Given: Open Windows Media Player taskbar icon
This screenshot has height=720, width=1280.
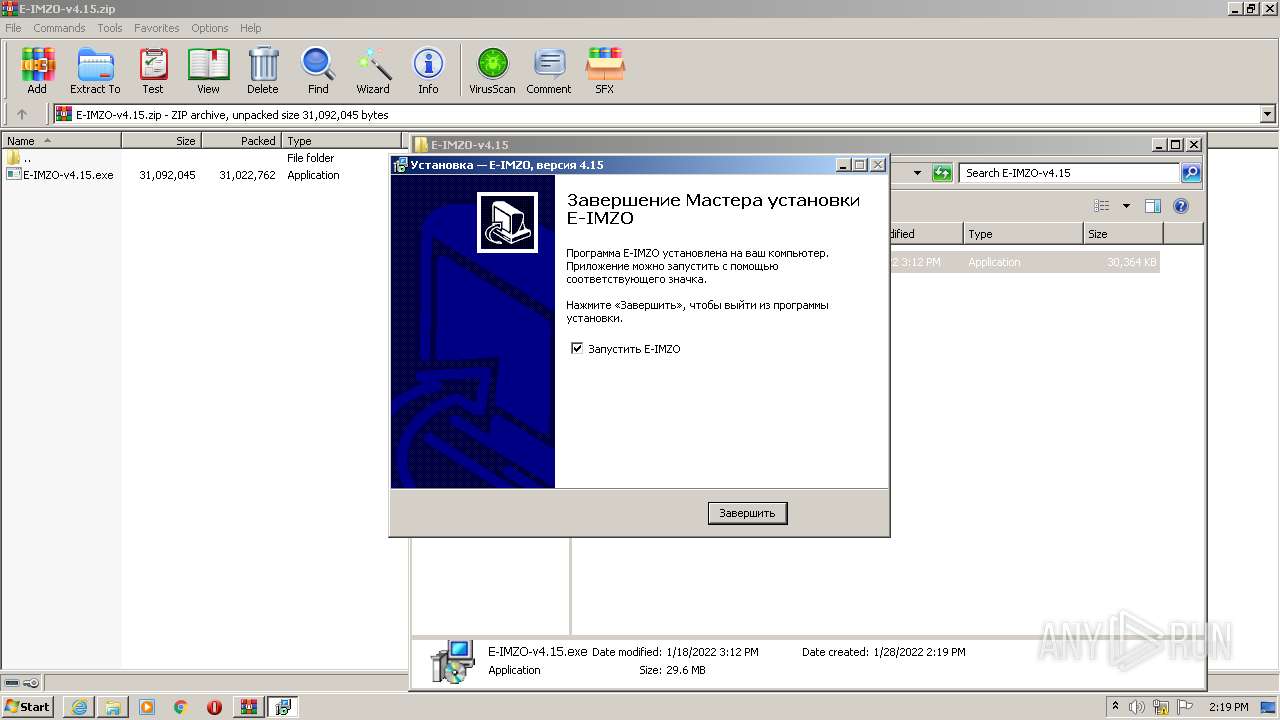Looking at the screenshot, I should pyautogui.click(x=147, y=707).
